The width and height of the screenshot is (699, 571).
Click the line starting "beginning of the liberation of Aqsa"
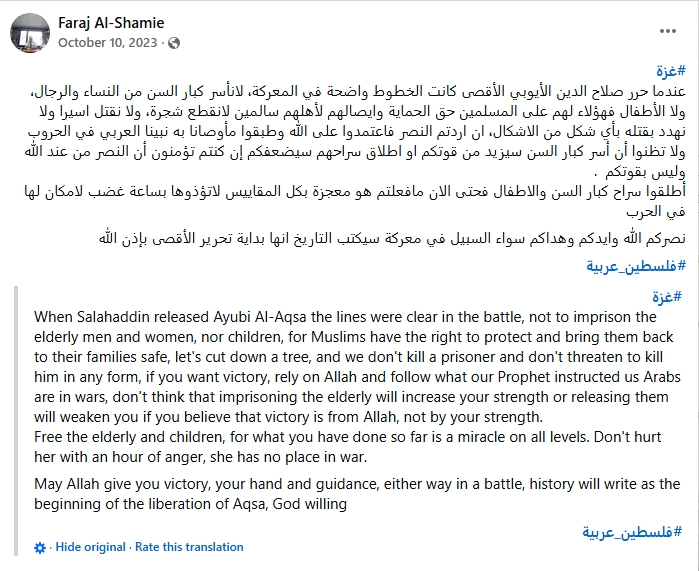pos(190,505)
